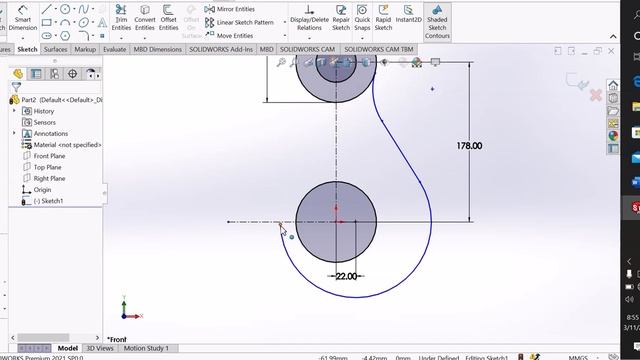The height and width of the screenshot is (360, 640).
Task: Switch to the Markup tab
Action: [85, 49]
